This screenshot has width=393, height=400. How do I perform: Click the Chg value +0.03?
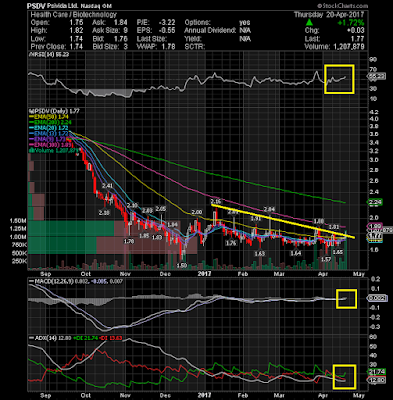point(356,31)
